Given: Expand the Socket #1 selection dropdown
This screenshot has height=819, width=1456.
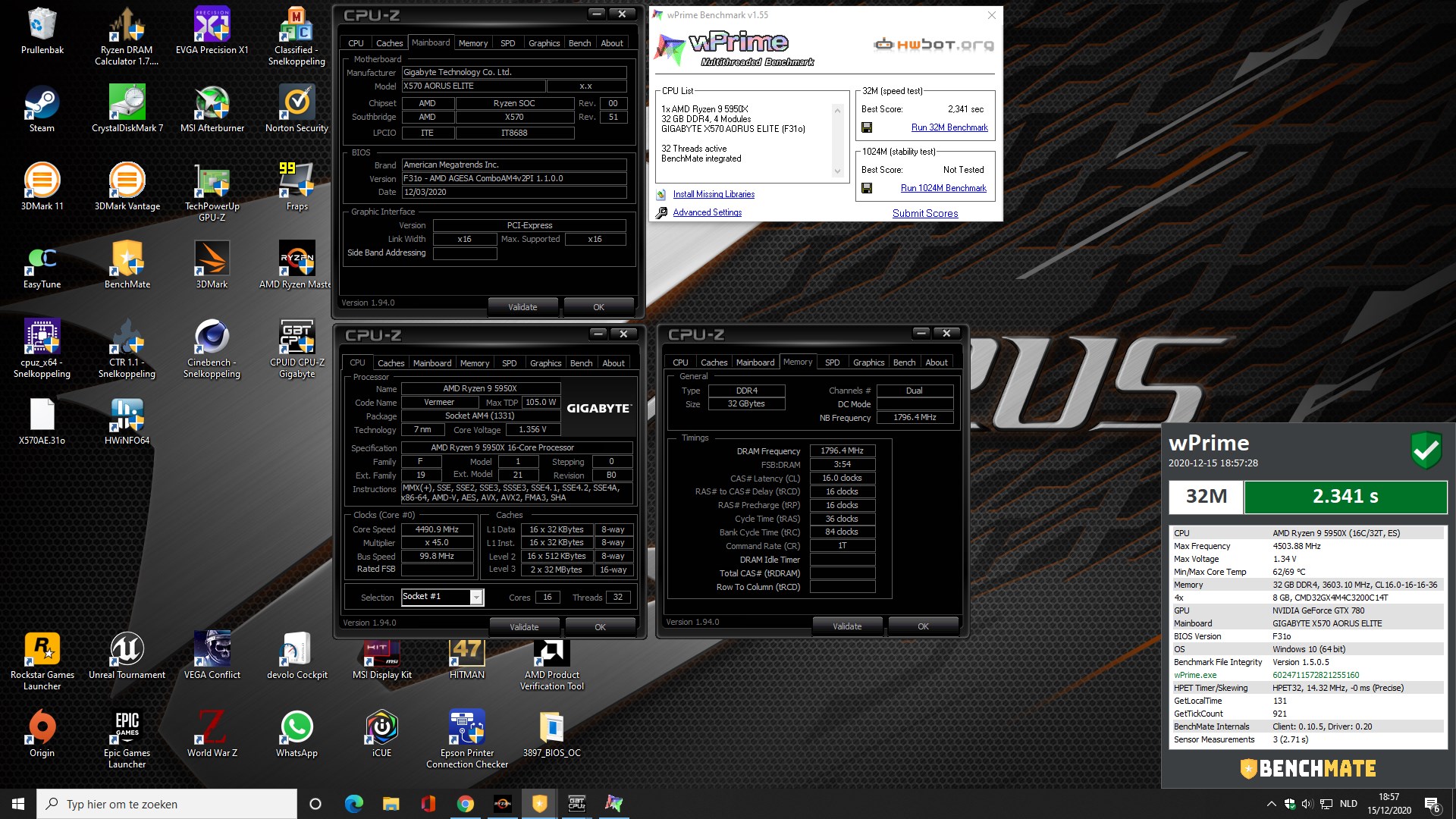Looking at the screenshot, I should [x=476, y=597].
